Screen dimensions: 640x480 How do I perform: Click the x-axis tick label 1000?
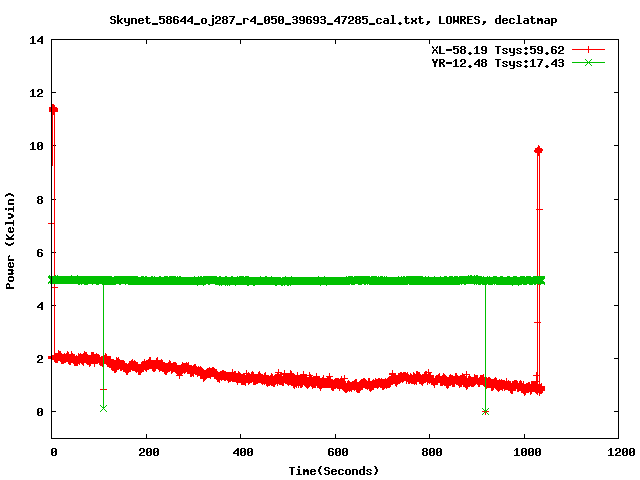click(527, 452)
